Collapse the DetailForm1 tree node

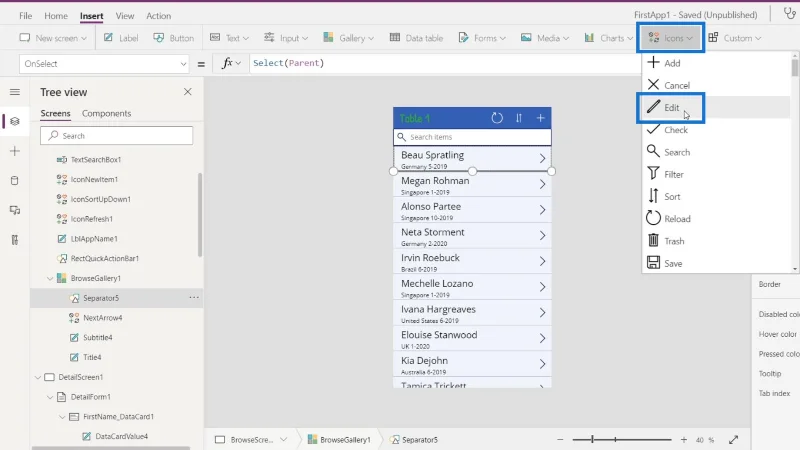(50, 397)
